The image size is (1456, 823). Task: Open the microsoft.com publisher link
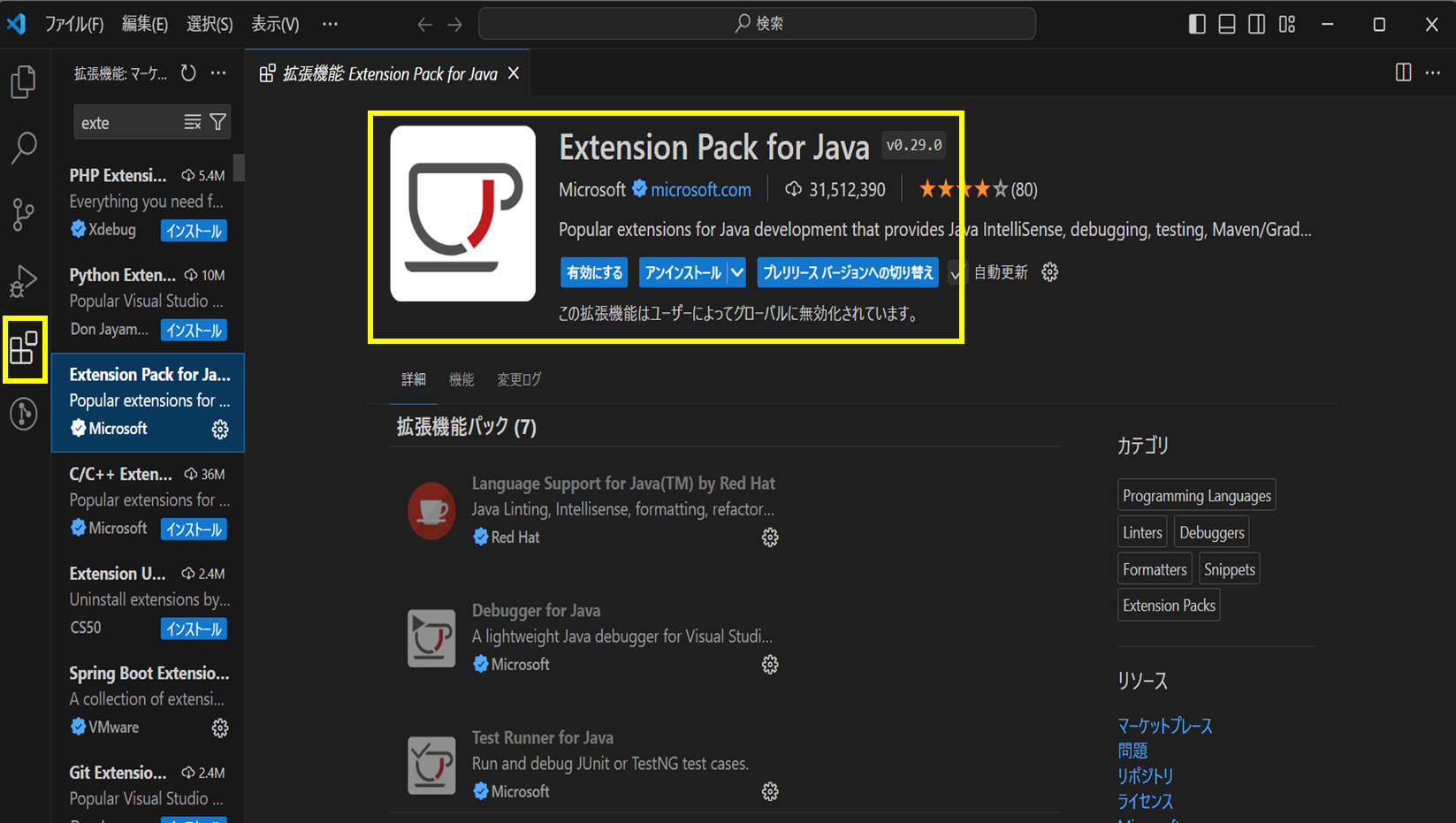coord(701,189)
